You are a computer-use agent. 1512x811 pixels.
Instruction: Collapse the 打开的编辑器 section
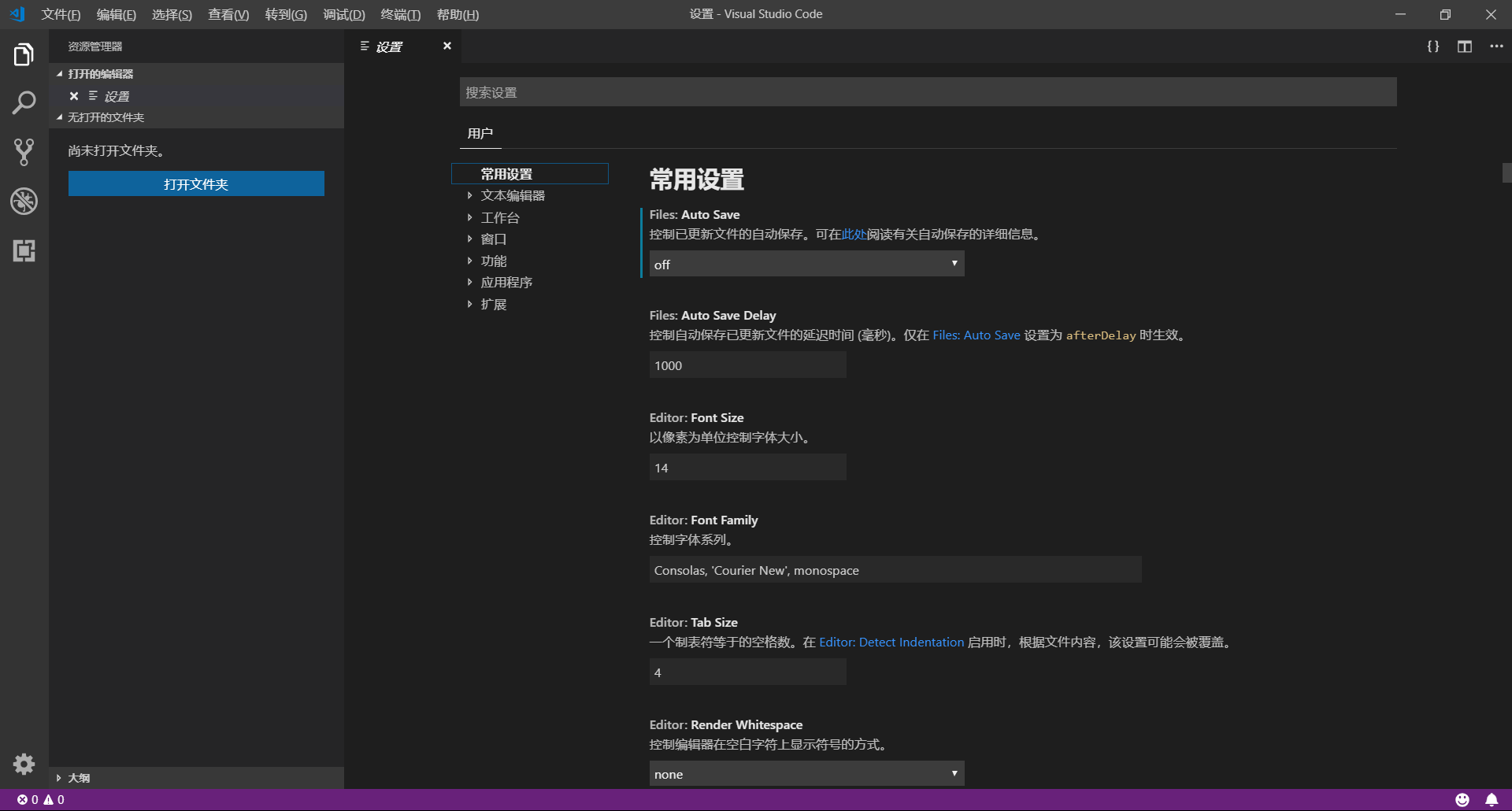197,74
